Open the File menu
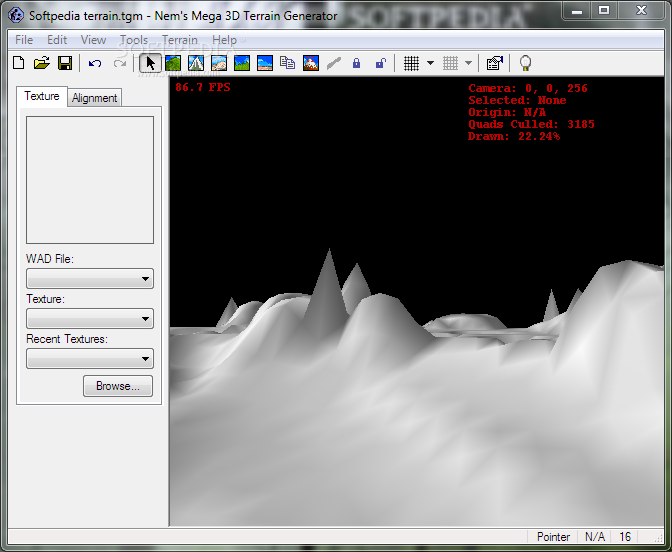 point(24,40)
